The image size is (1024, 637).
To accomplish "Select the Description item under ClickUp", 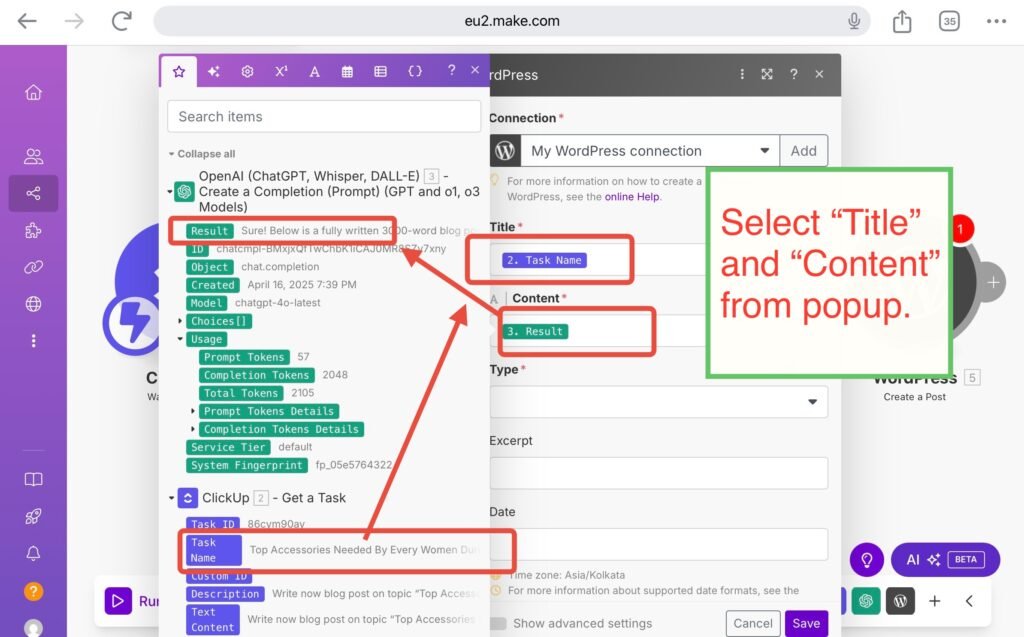I will coord(225,594).
